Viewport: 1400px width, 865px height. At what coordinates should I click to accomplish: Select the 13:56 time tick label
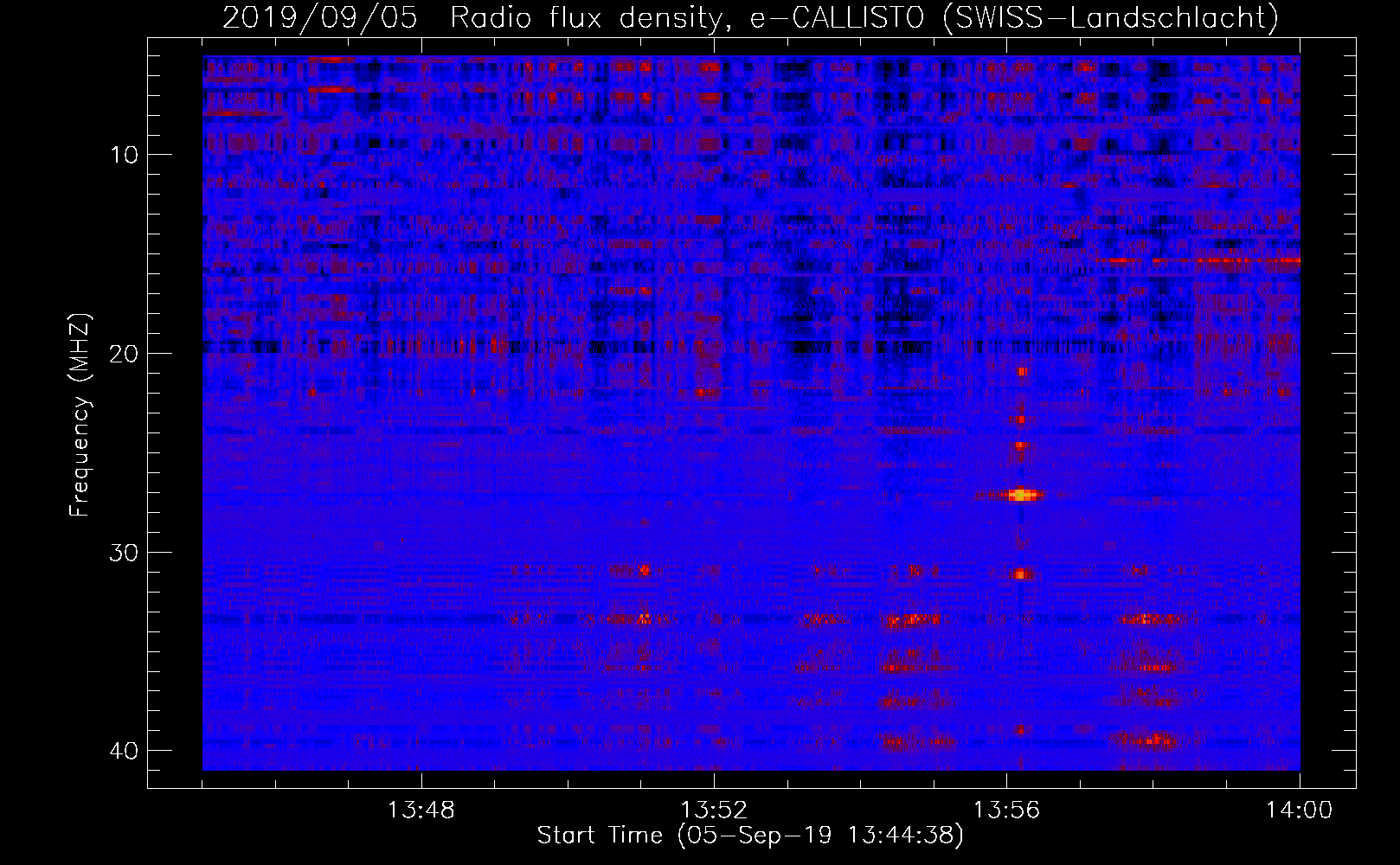[1006, 811]
